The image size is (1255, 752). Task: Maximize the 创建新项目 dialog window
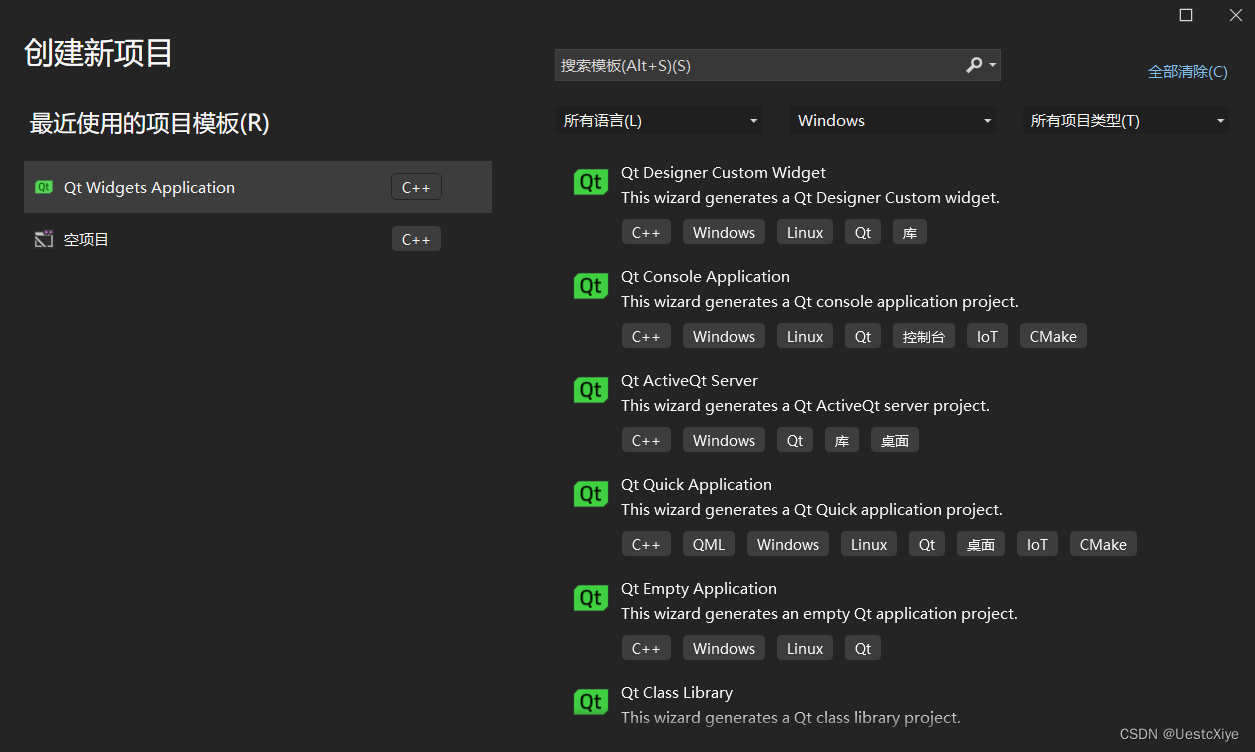click(1186, 15)
